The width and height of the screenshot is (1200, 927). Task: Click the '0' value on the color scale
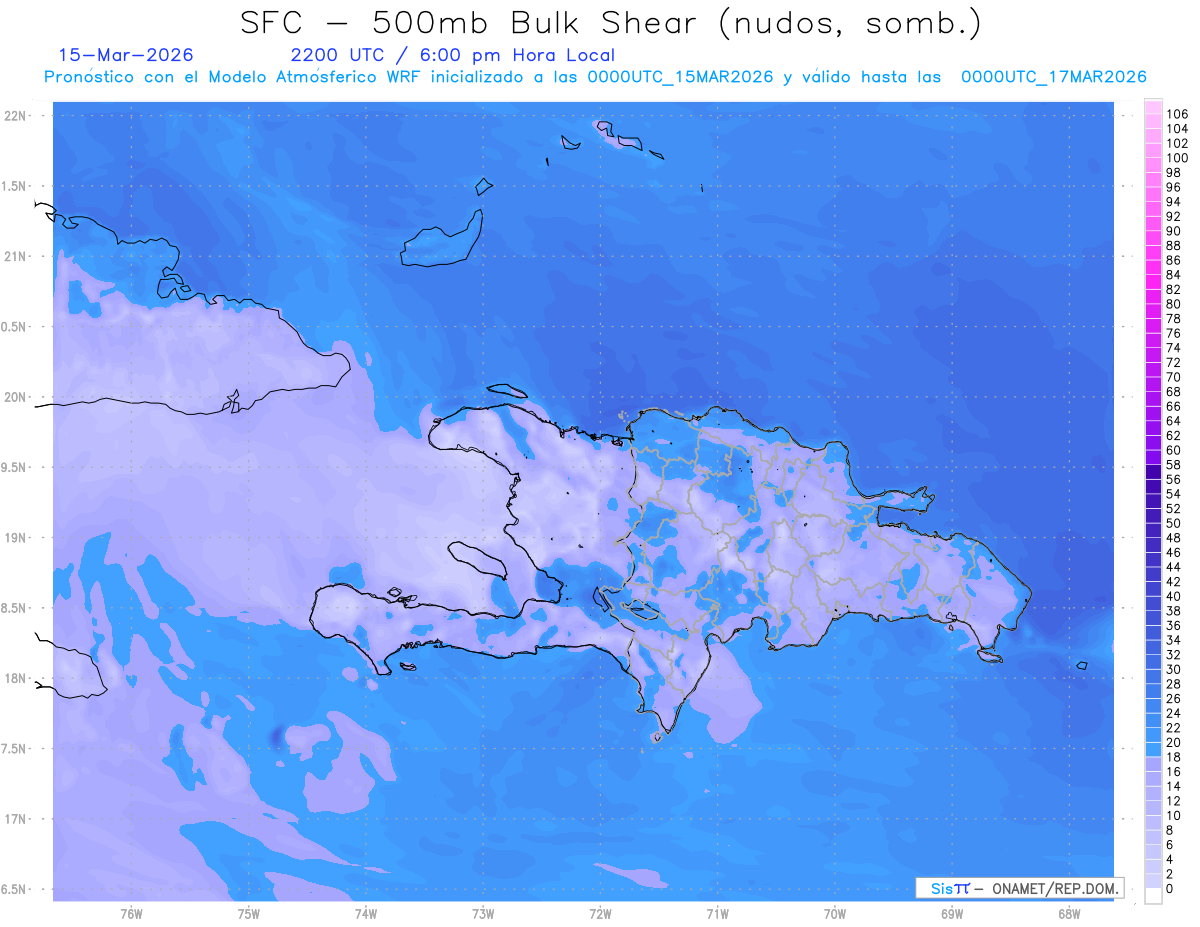tap(1170, 888)
